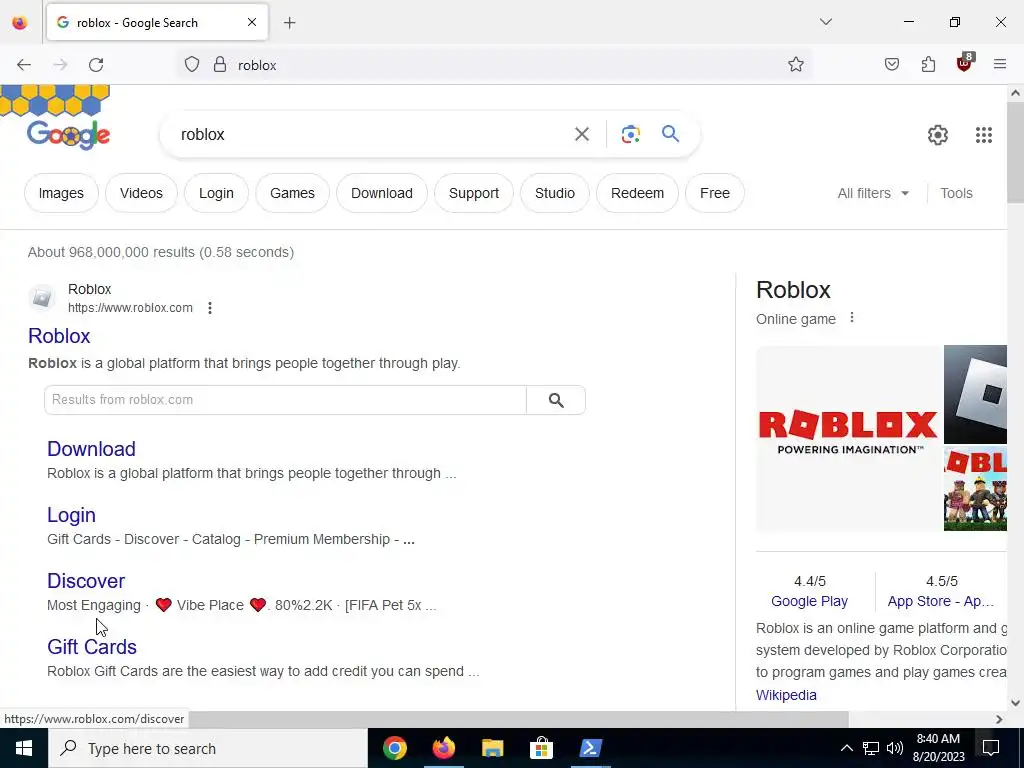Select the Videos filter chip
This screenshot has height=768, width=1024.
click(141, 193)
